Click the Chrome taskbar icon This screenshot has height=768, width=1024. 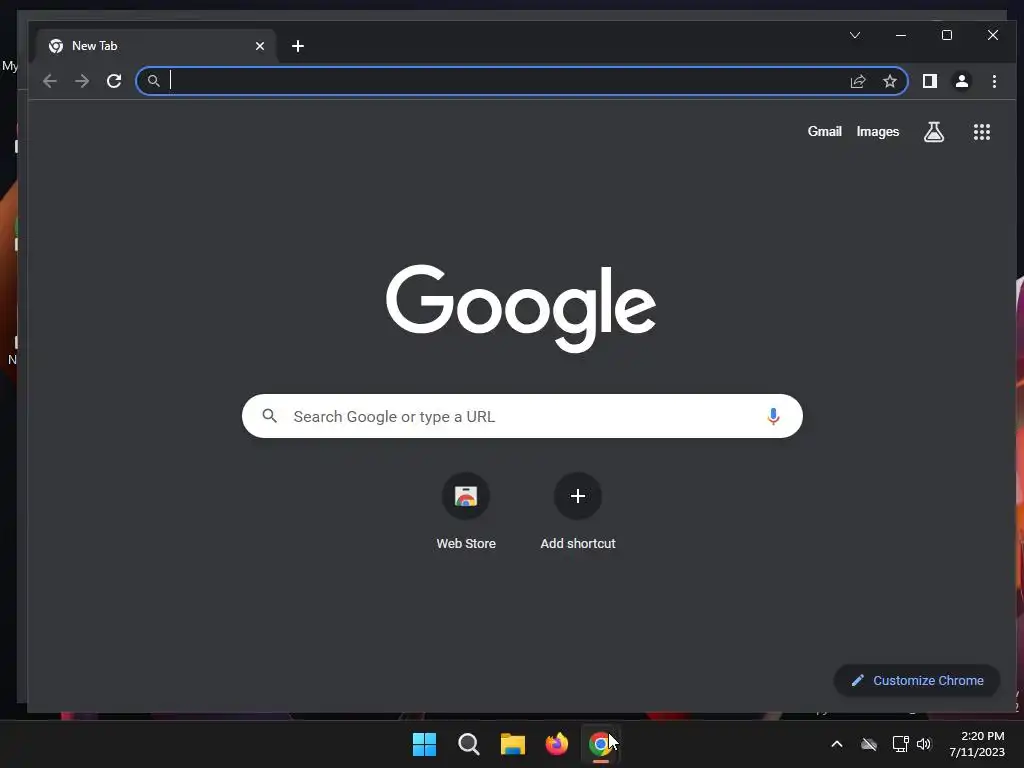(x=600, y=744)
